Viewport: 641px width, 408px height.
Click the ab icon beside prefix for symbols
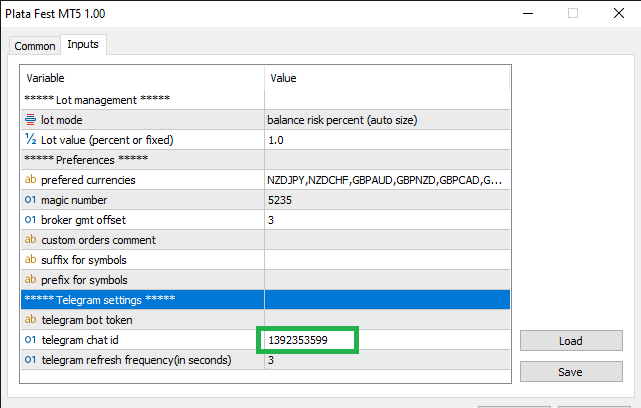click(x=30, y=279)
